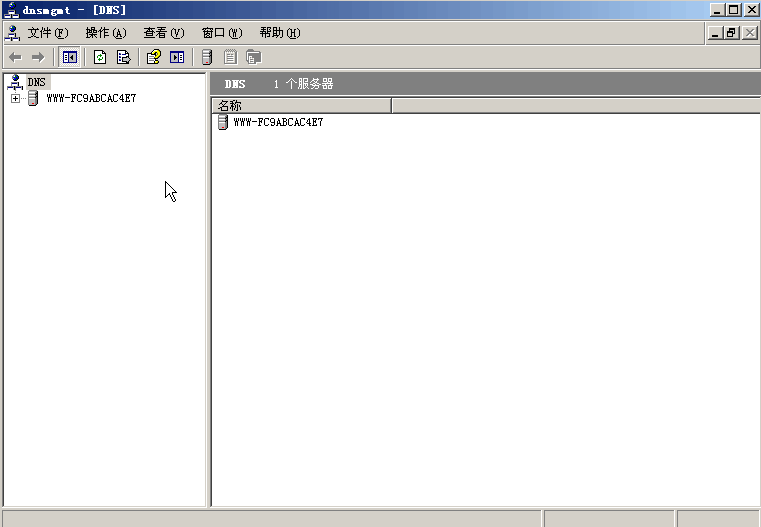761x527 pixels.
Task: Click the New Server toolbar icon
Action: point(207,57)
